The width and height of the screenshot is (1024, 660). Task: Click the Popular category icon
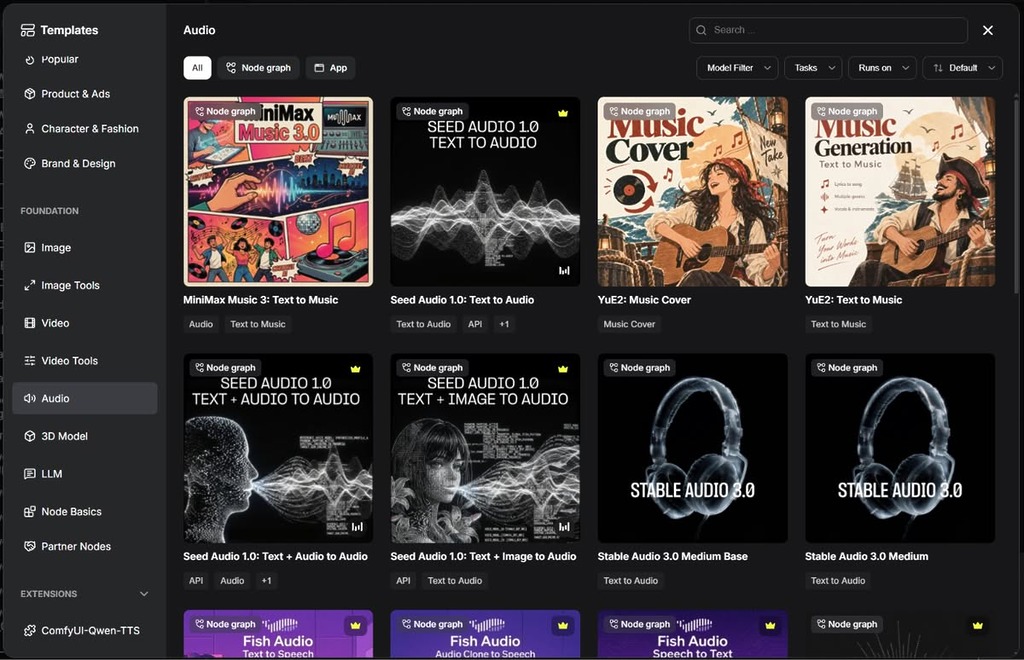point(29,59)
